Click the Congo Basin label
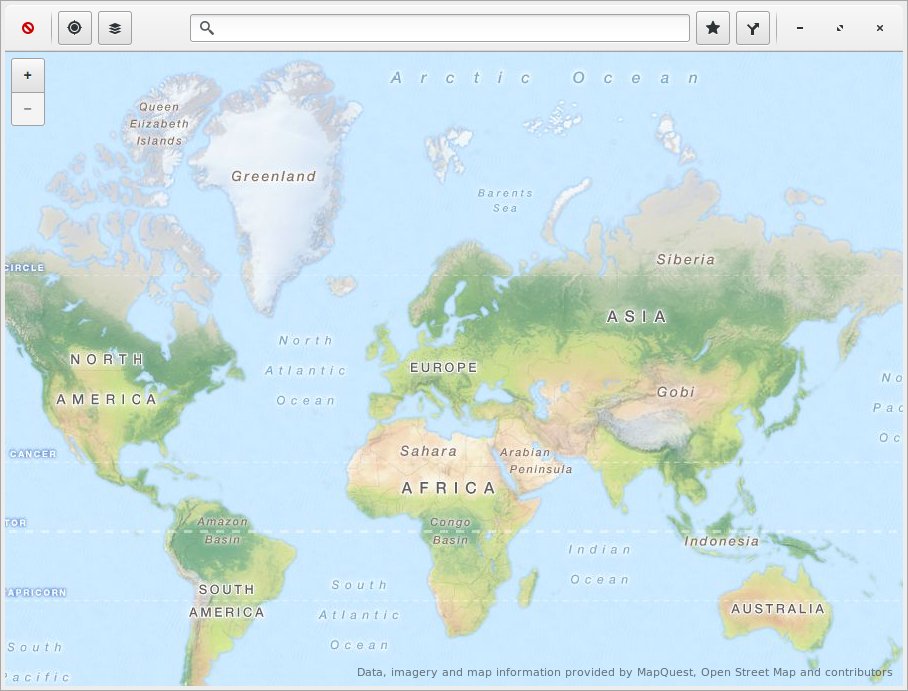 450,531
